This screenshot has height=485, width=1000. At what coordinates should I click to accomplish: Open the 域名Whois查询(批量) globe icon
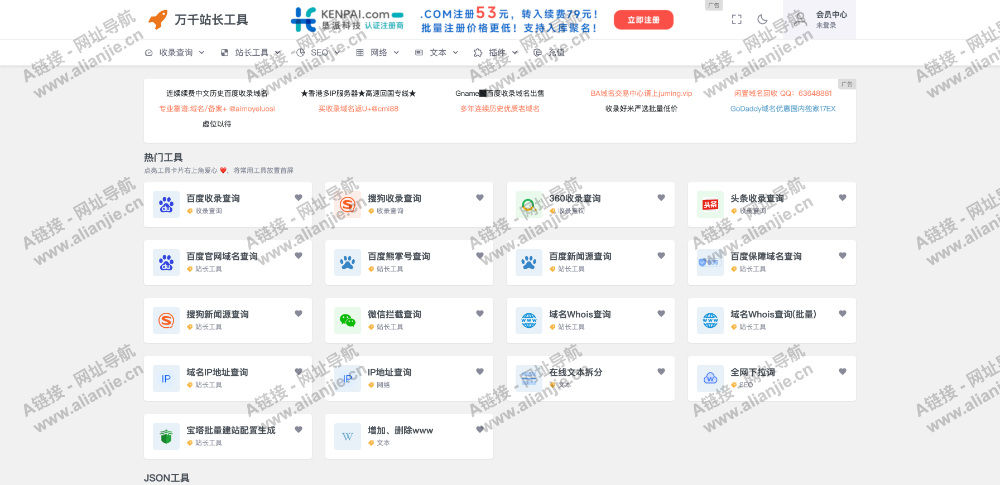click(x=710, y=320)
